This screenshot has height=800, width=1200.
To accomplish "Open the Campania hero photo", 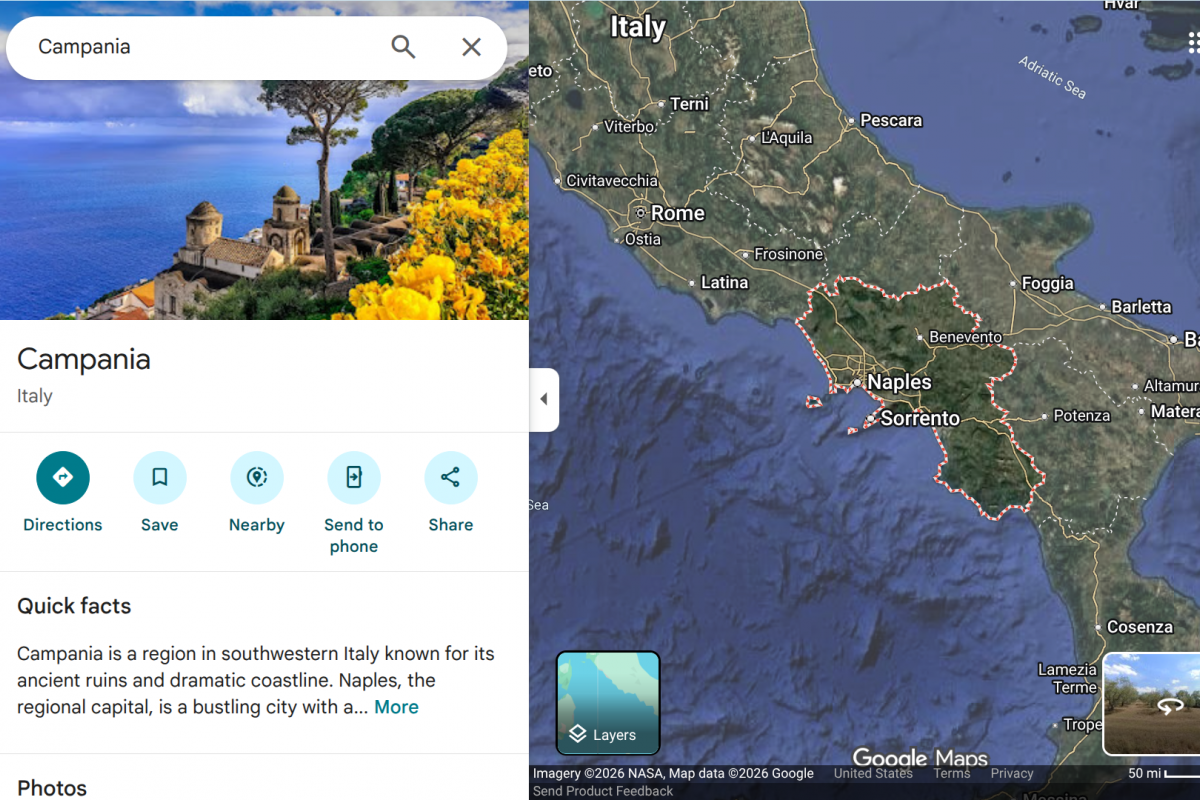I will tap(264, 200).
